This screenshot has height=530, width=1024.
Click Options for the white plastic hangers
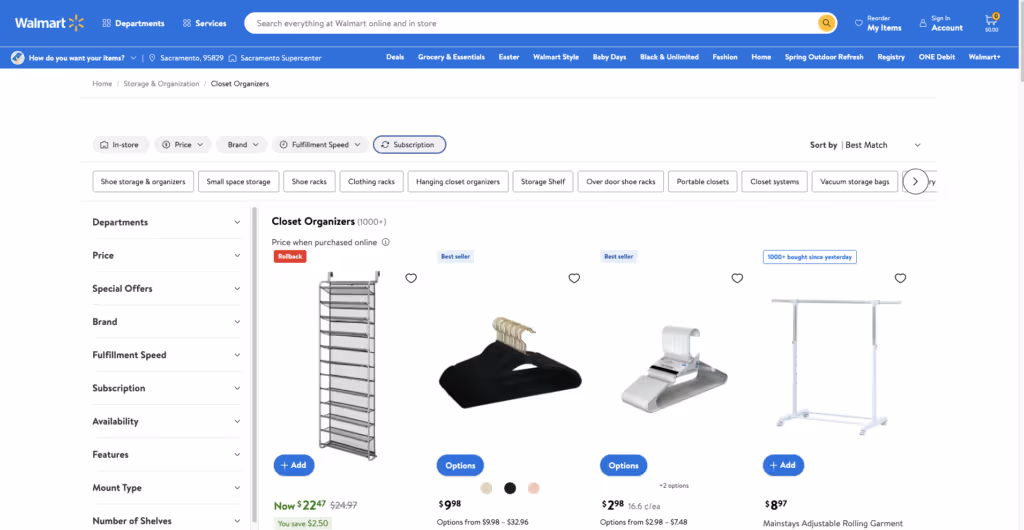tap(624, 465)
